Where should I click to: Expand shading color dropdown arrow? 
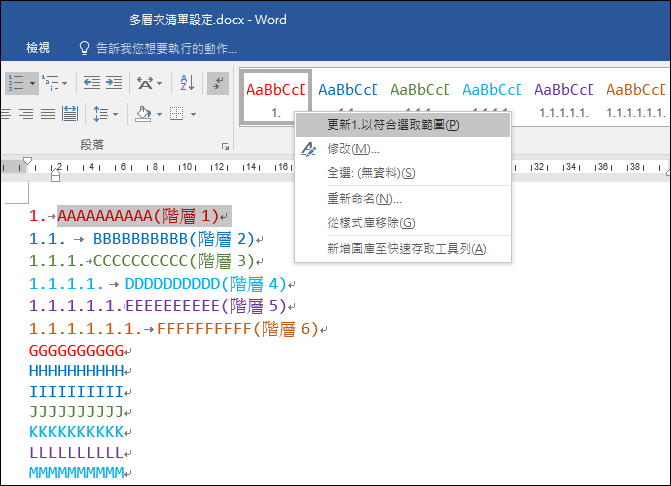(160, 114)
